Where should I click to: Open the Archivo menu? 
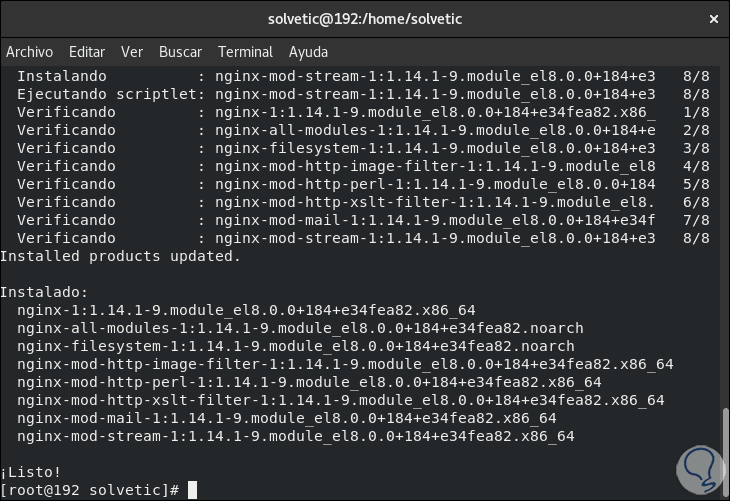click(x=29, y=52)
